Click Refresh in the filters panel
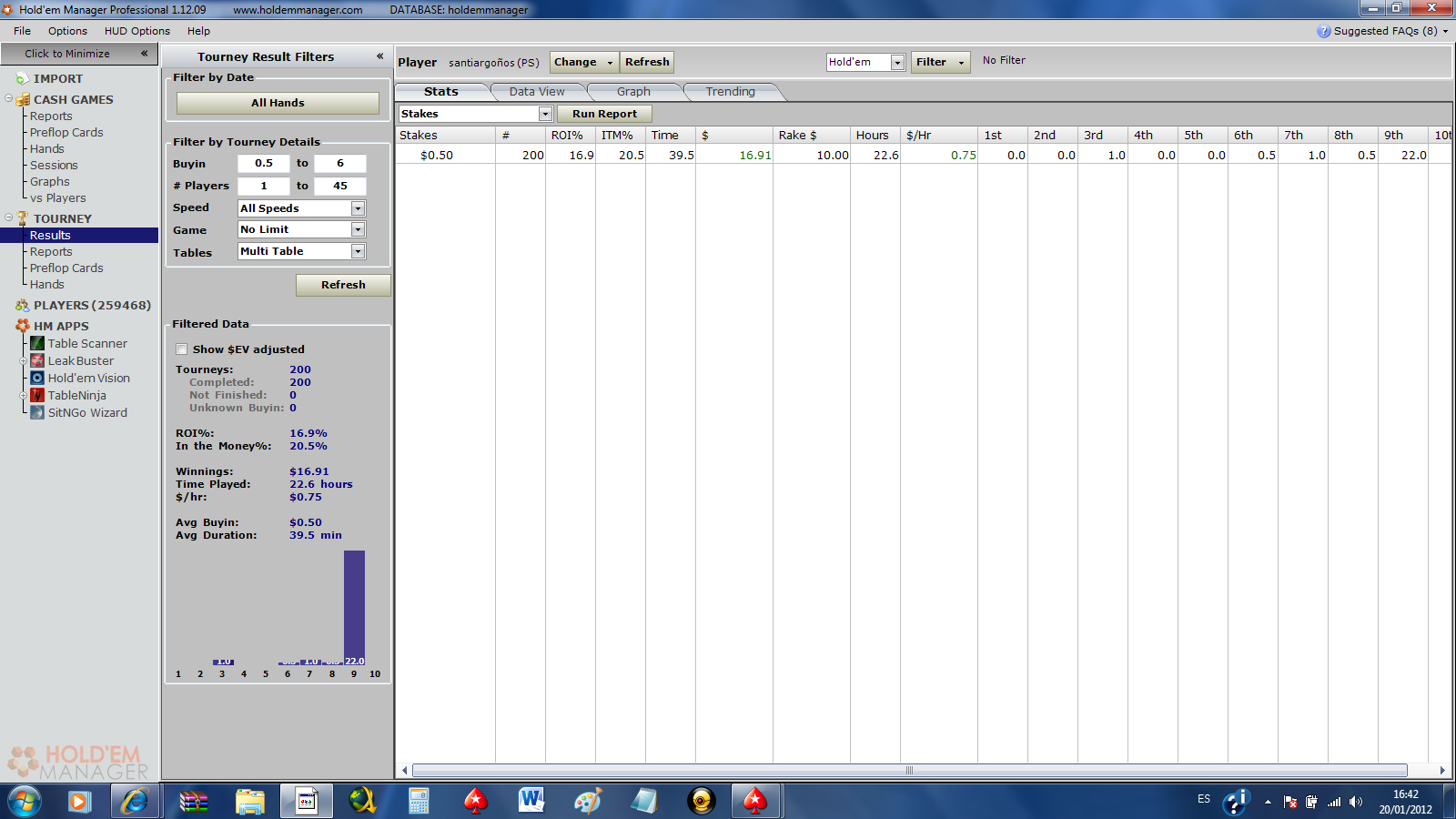The height and width of the screenshot is (819, 1456). click(x=343, y=285)
